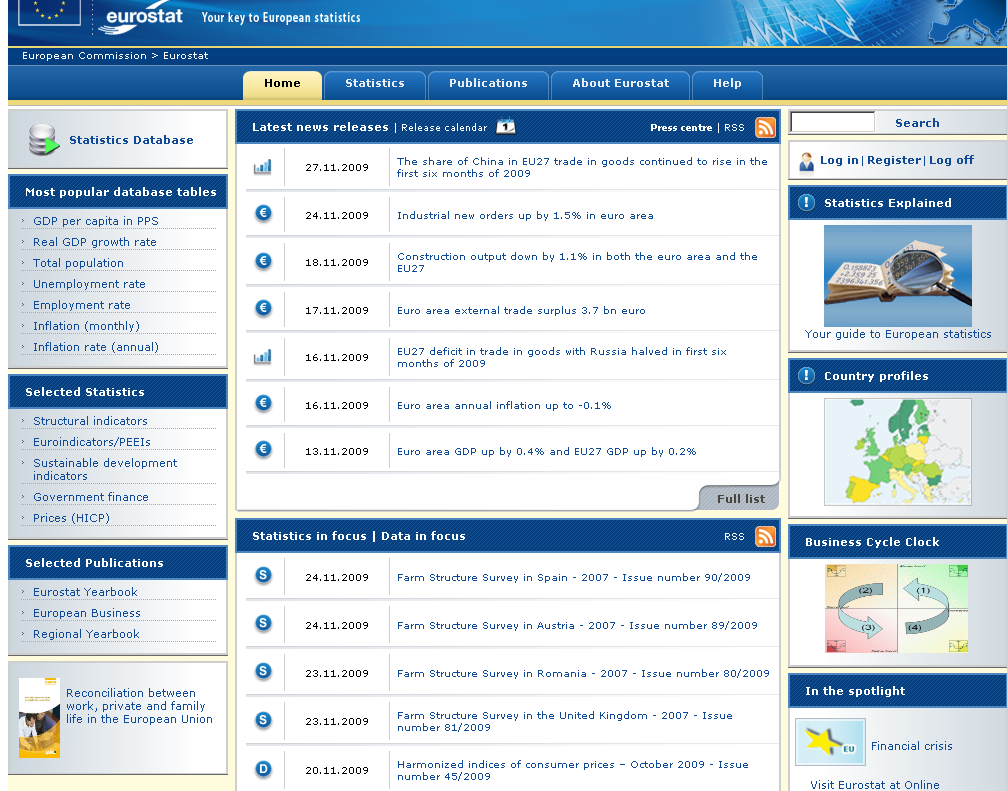This screenshot has width=1007, height=791.
Task: Click the chart icon beside the Russia trade deficit news
Action: [263, 357]
